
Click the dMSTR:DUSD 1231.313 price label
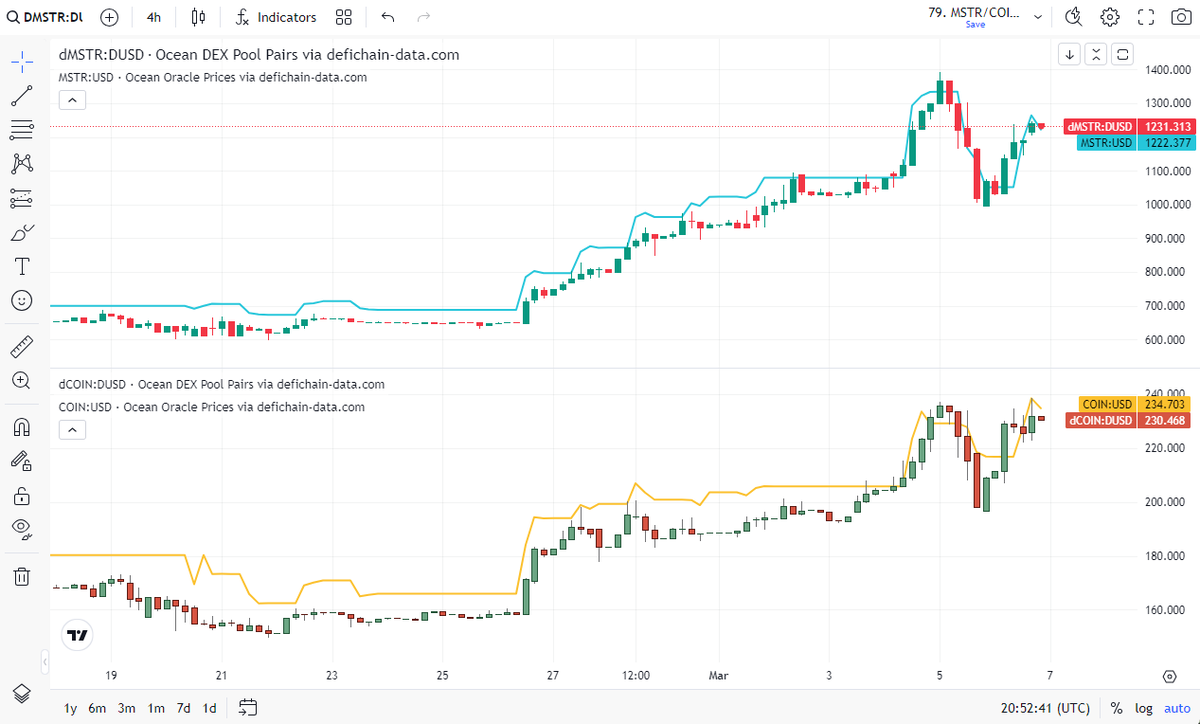[1130, 127]
